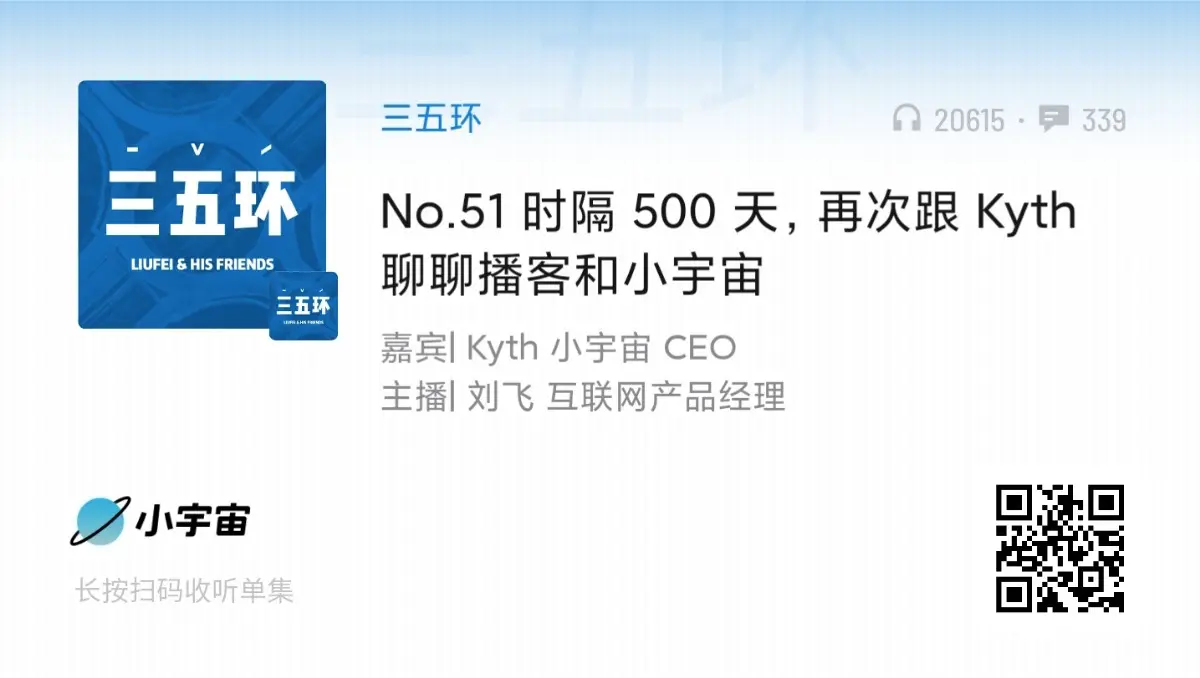Image resolution: width=1200 pixels, height=678 pixels.
Task: Open the 339 comments count
Action: click(x=1104, y=121)
